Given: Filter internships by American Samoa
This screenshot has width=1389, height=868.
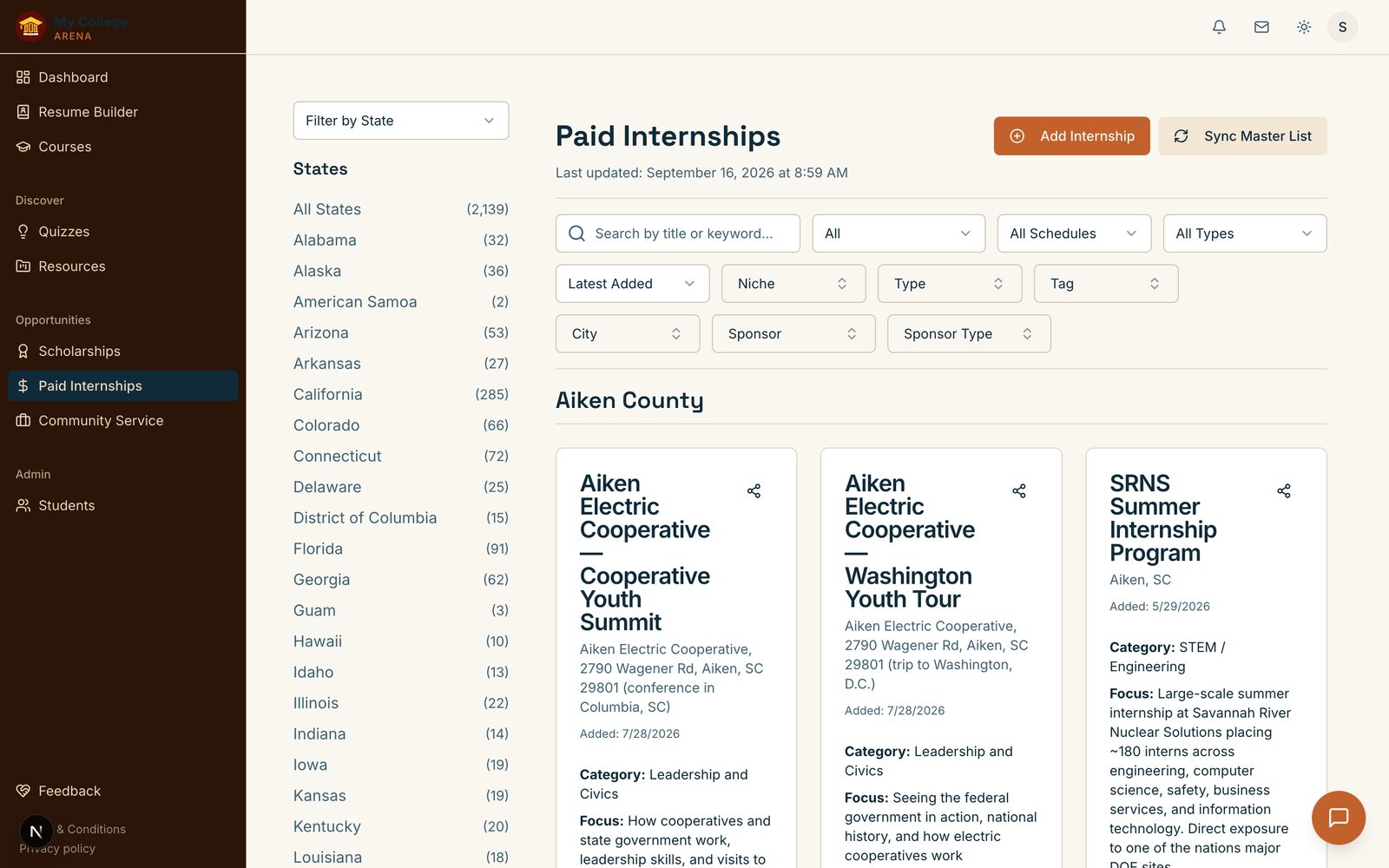Looking at the screenshot, I should click(401, 302).
